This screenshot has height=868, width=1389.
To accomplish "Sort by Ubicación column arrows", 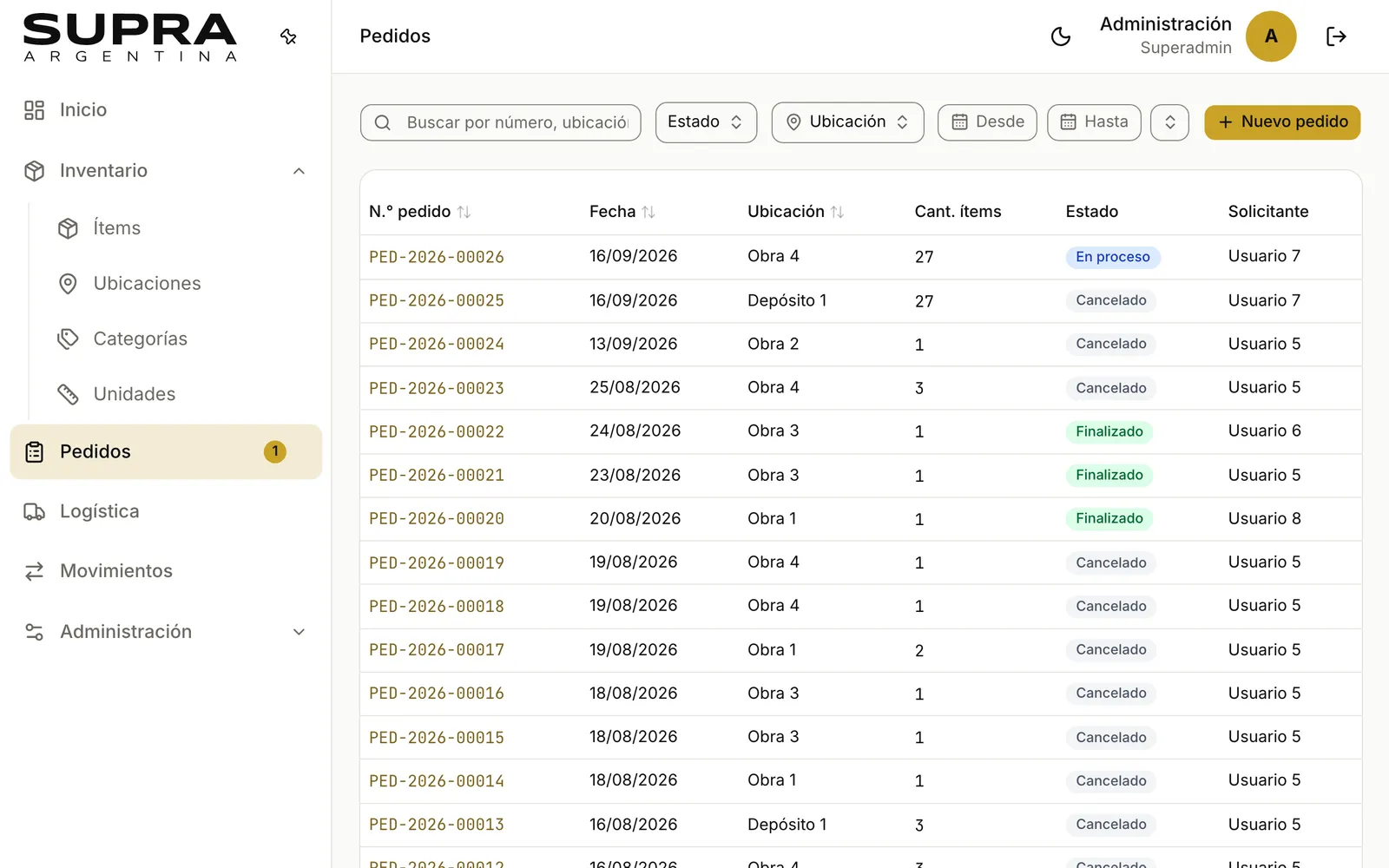I will pos(837,212).
